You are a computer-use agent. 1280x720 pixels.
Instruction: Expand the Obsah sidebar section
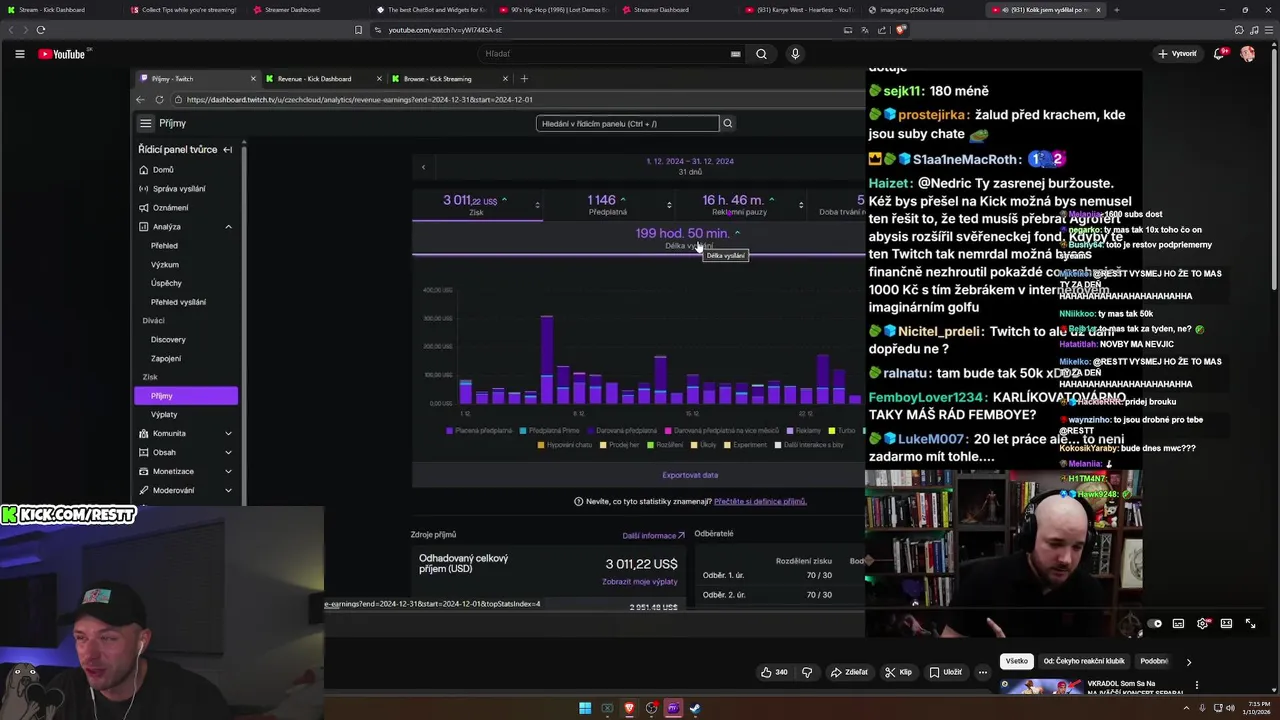[x=228, y=452]
